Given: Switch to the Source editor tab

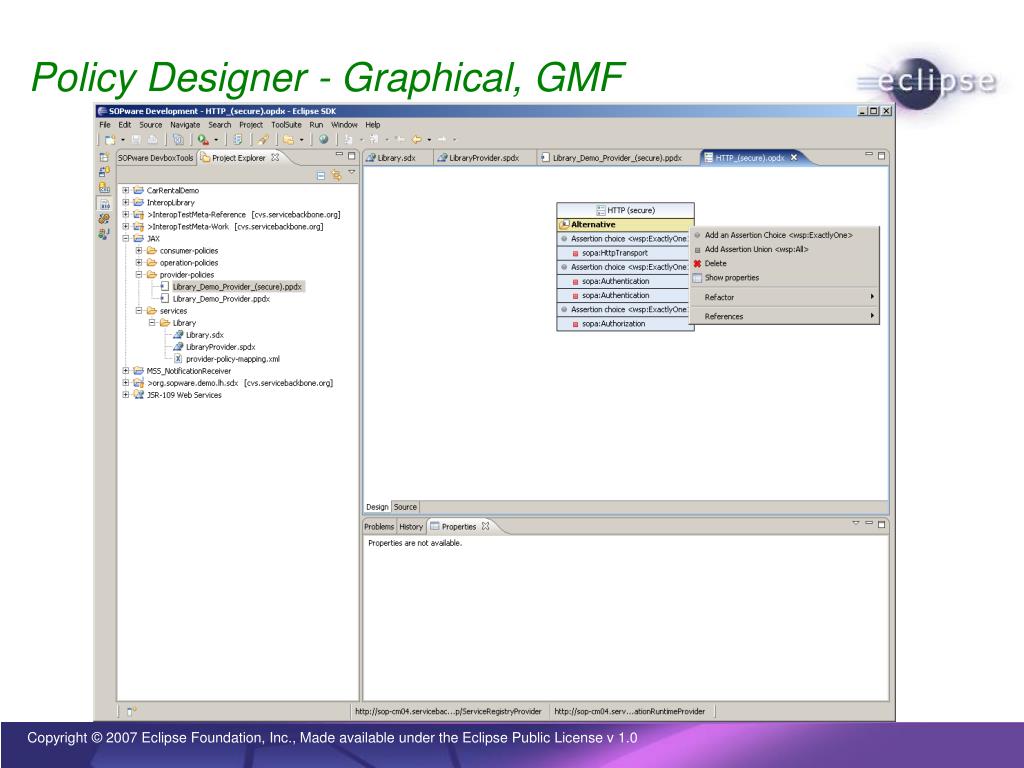Looking at the screenshot, I should pyautogui.click(x=405, y=507).
